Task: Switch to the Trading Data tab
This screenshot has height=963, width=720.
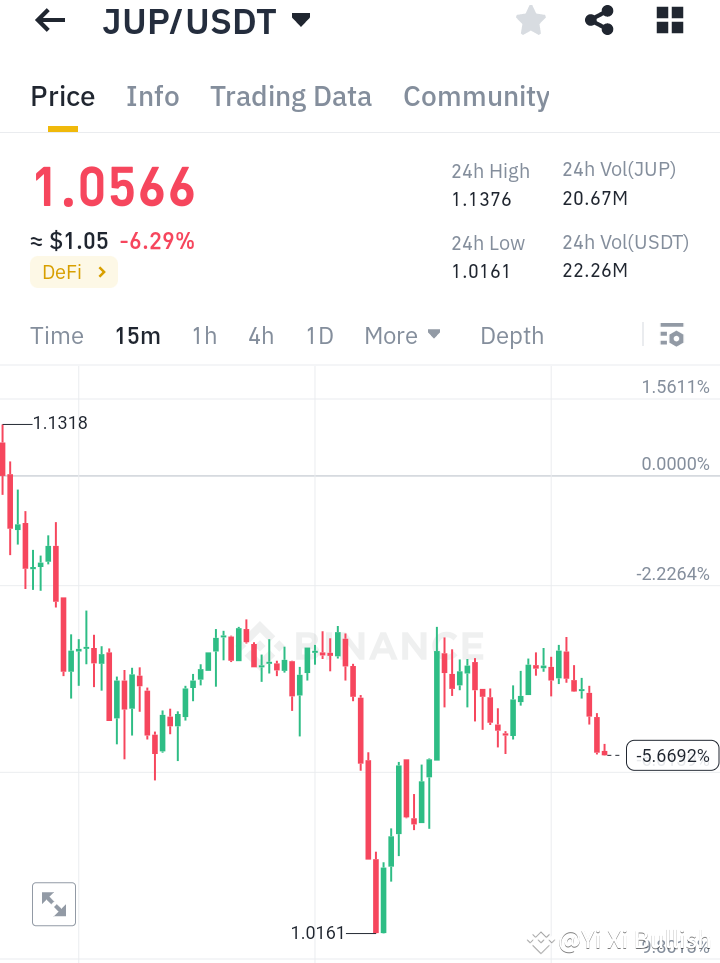Action: [x=291, y=96]
